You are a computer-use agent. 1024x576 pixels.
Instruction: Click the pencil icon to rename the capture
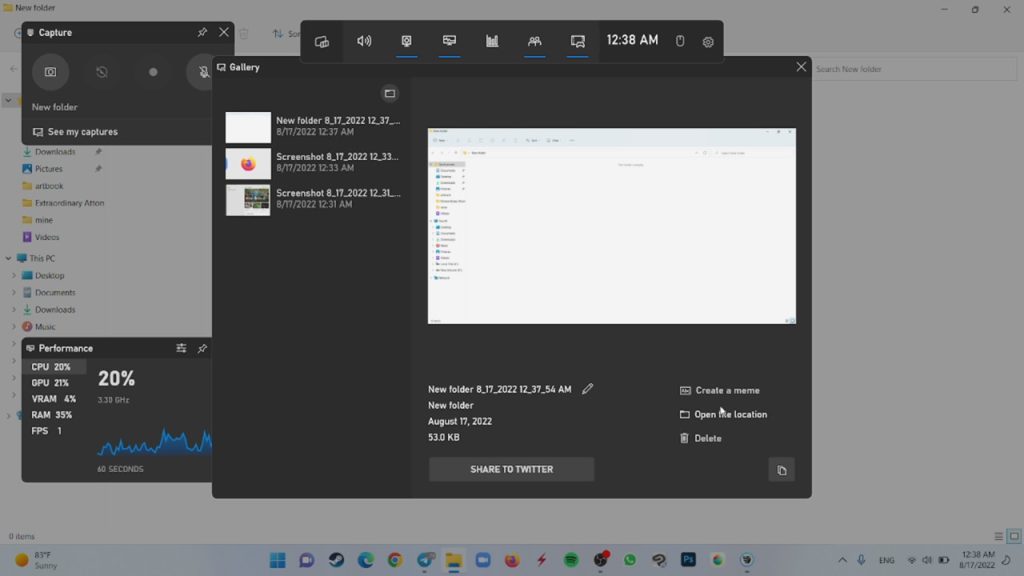588,389
